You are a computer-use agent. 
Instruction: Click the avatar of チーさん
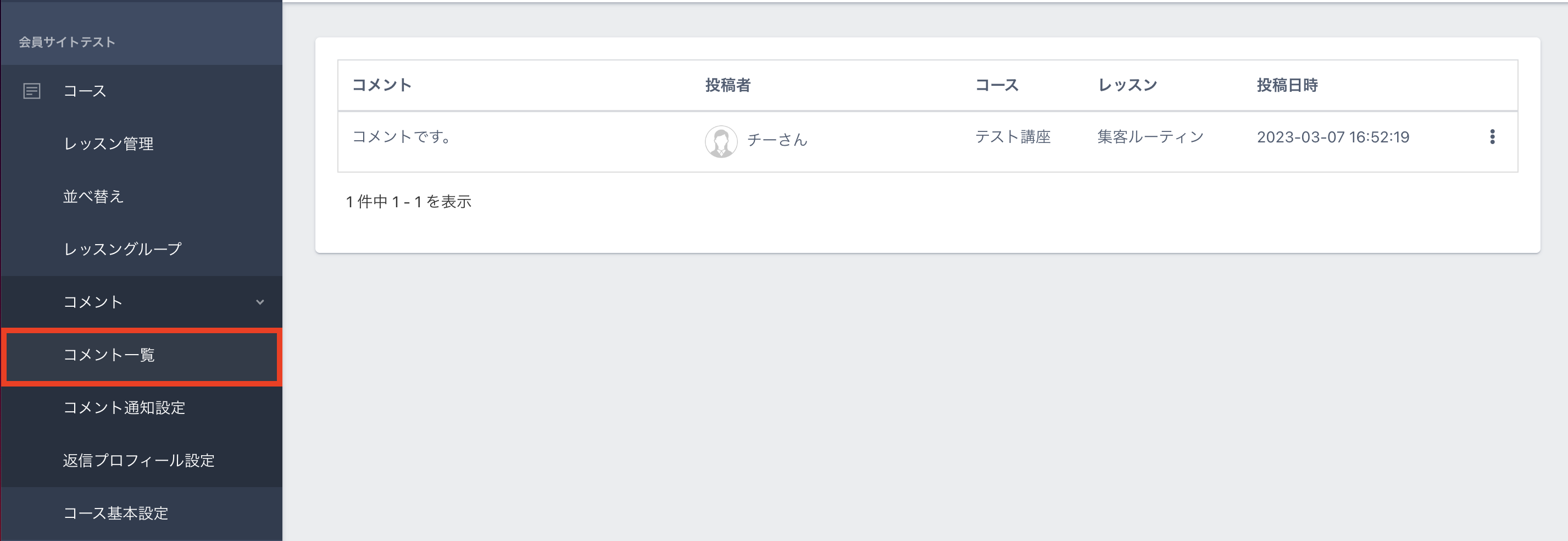[721, 141]
